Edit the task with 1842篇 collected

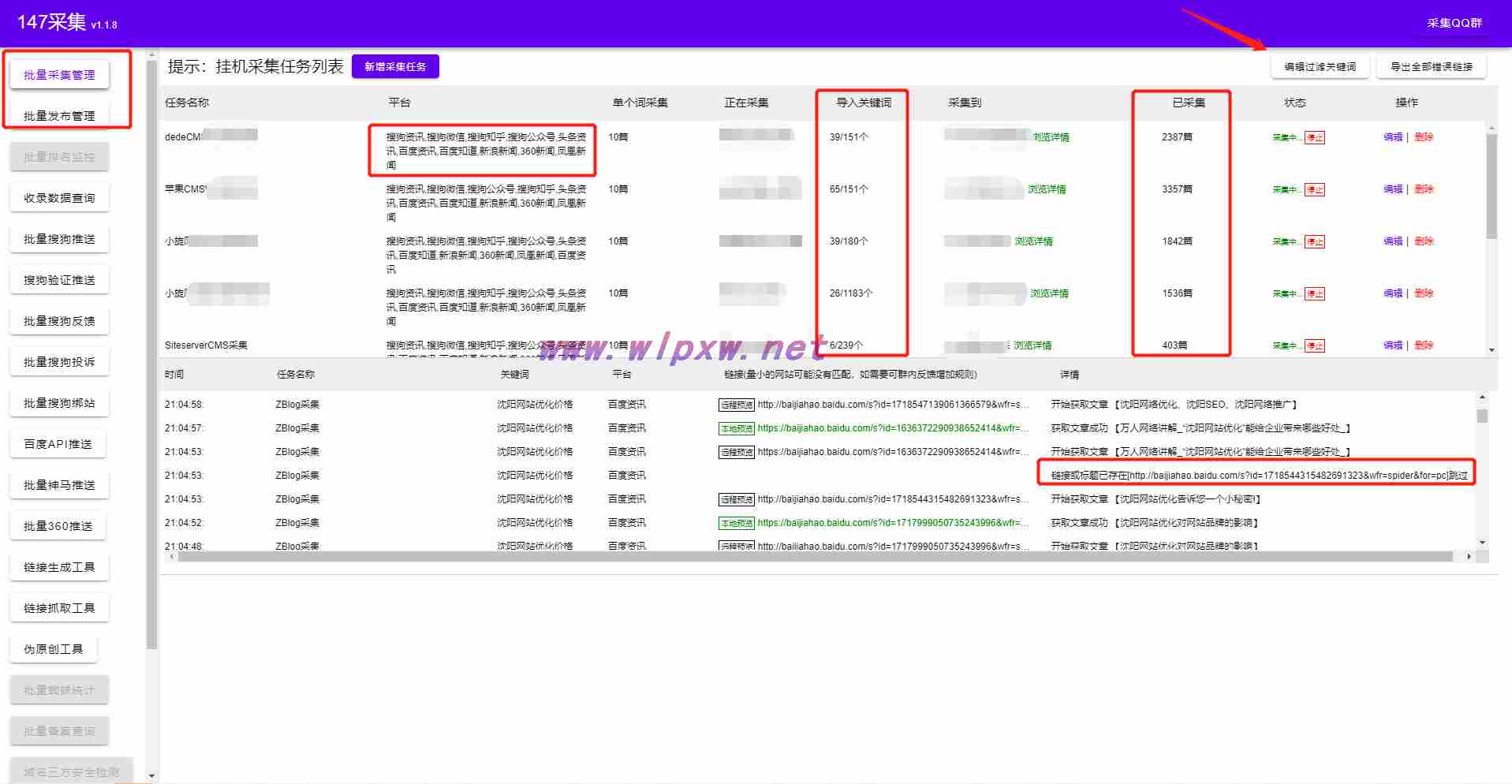pyautogui.click(x=1393, y=241)
